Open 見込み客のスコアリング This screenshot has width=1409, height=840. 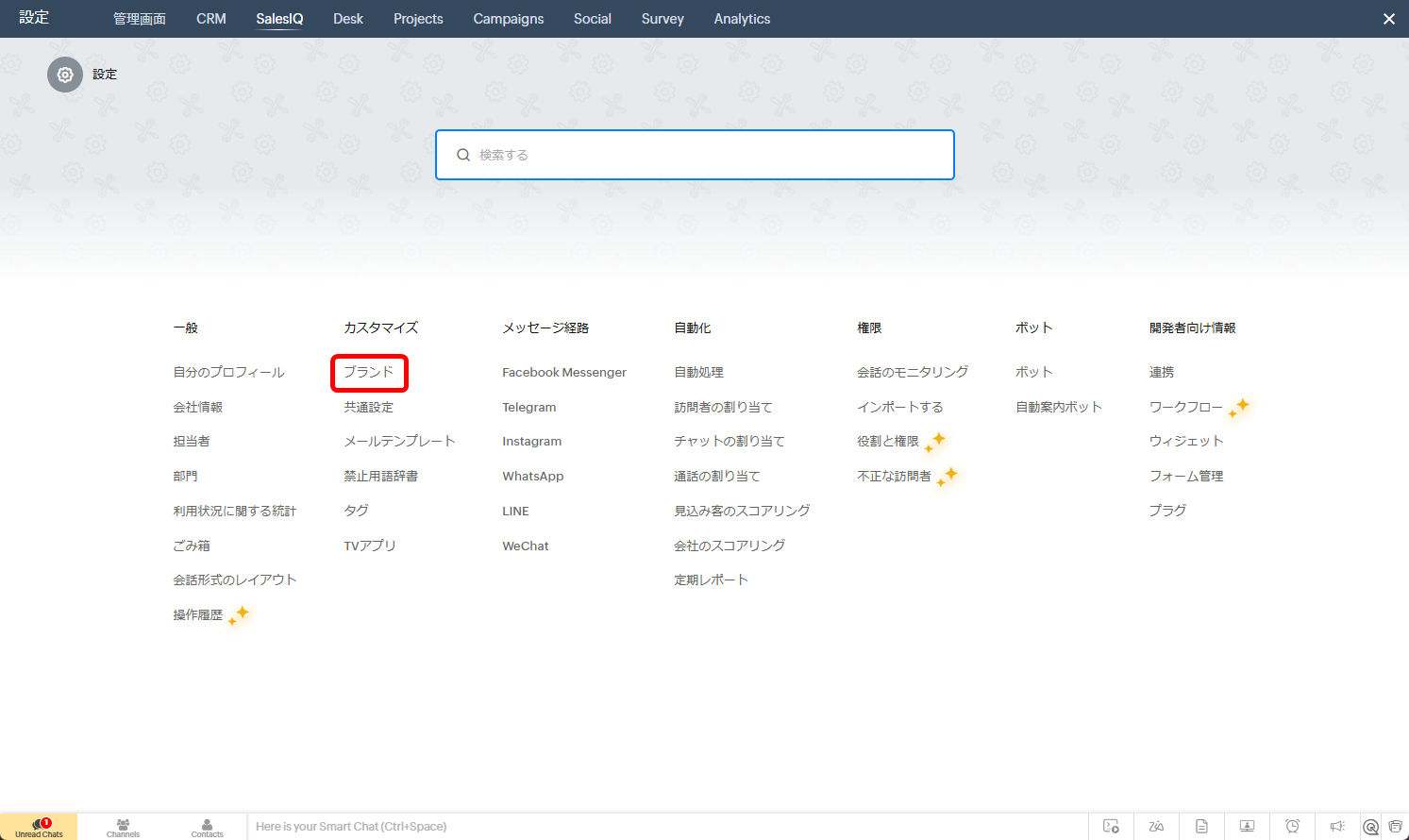(x=742, y=511)
